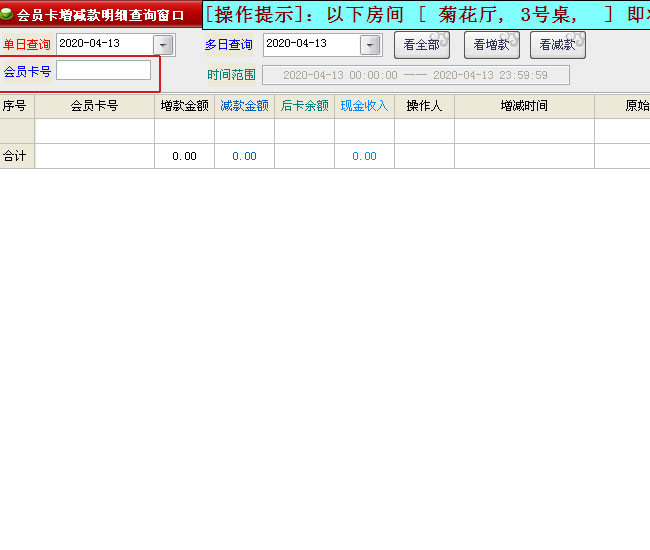The image size is (650, 550).
Task: Click the green window icon in title bar
Action: point(6,14)
